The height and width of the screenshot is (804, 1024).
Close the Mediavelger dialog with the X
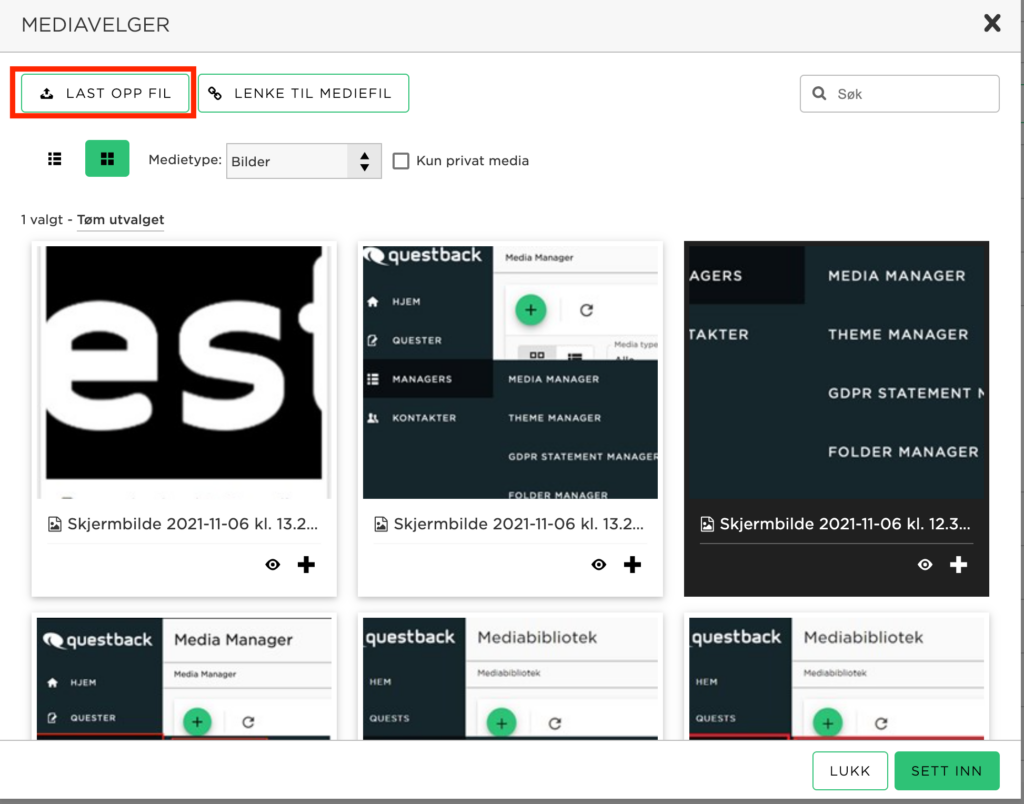(x=992, y=24)
